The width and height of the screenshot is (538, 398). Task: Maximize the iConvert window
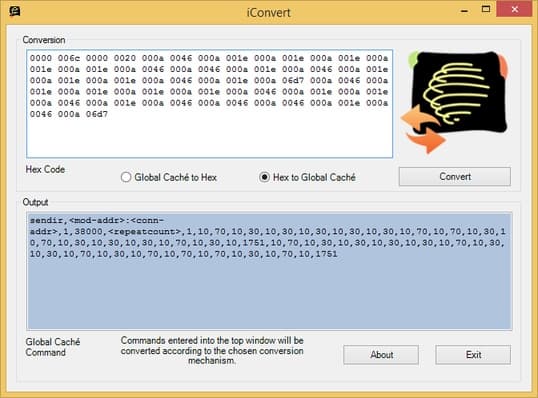486,9
